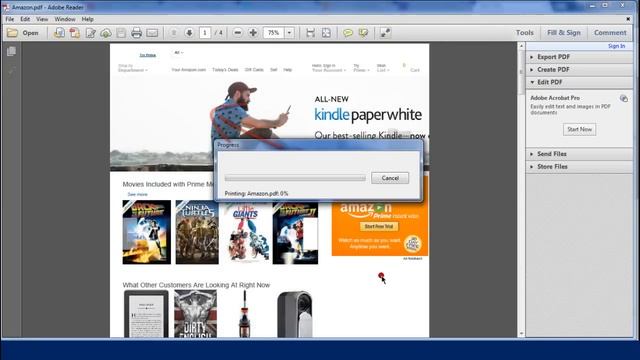Zoom in with the plus button
The image size is (640, 360).
[x=253, y=33]
